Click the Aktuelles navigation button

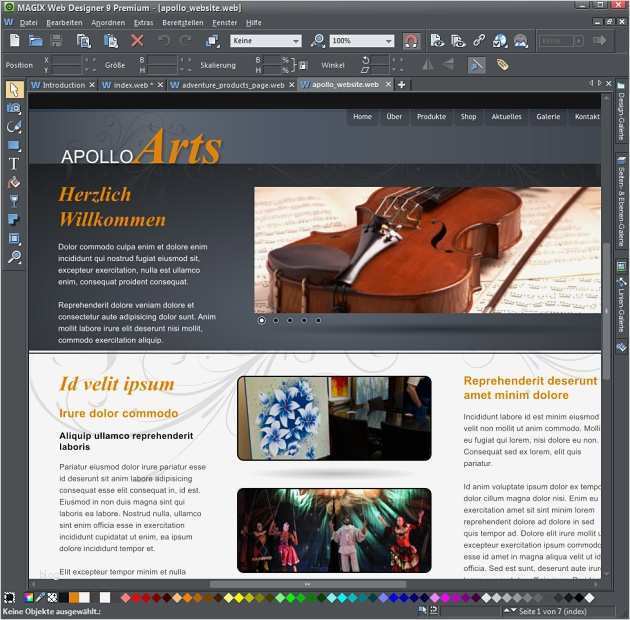click(506, 117)
